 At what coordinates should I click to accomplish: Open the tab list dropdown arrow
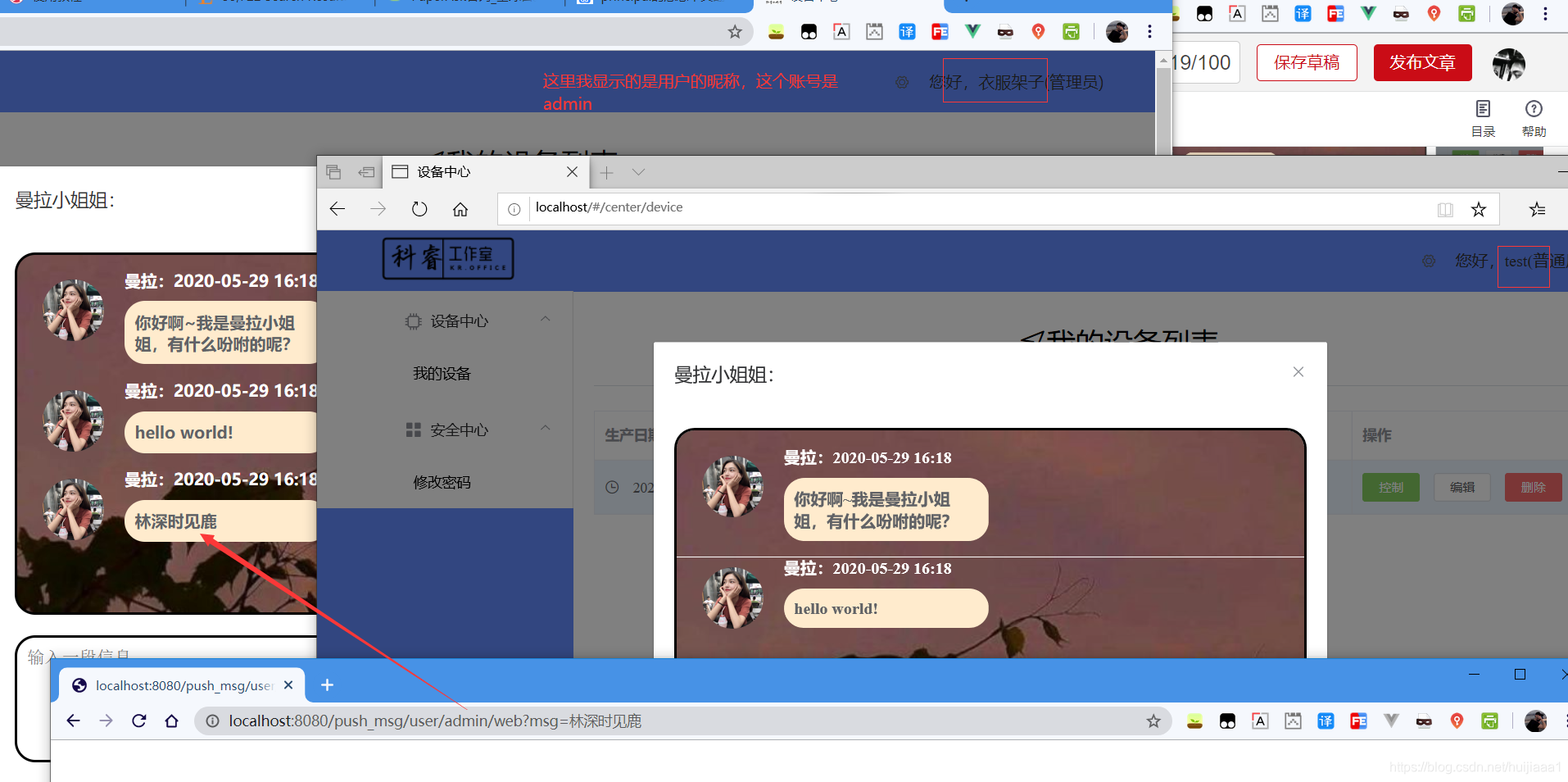pos(638,172)
